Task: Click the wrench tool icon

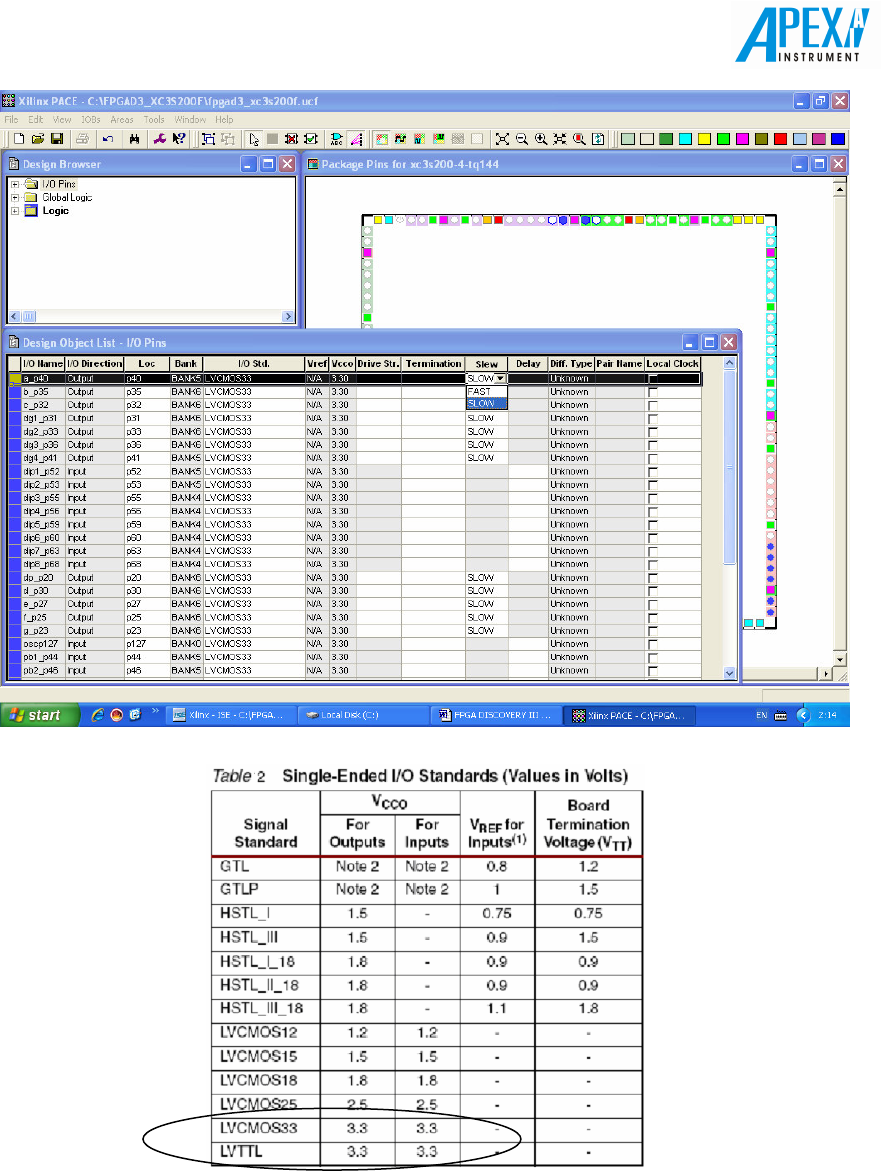Action: click(x=160, y=139)
